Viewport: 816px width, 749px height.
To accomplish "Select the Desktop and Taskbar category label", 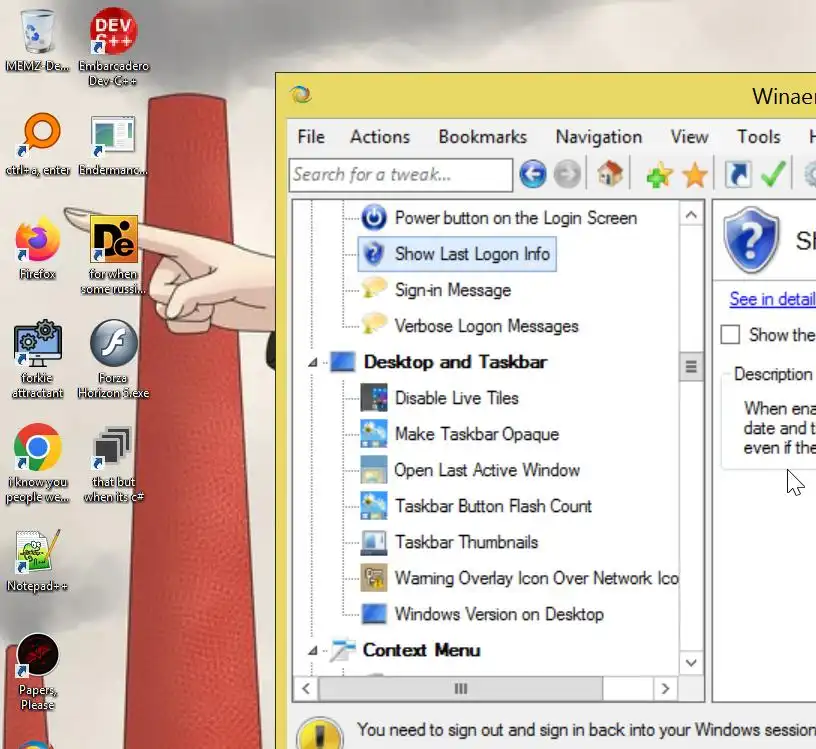I will click(455, 362).
